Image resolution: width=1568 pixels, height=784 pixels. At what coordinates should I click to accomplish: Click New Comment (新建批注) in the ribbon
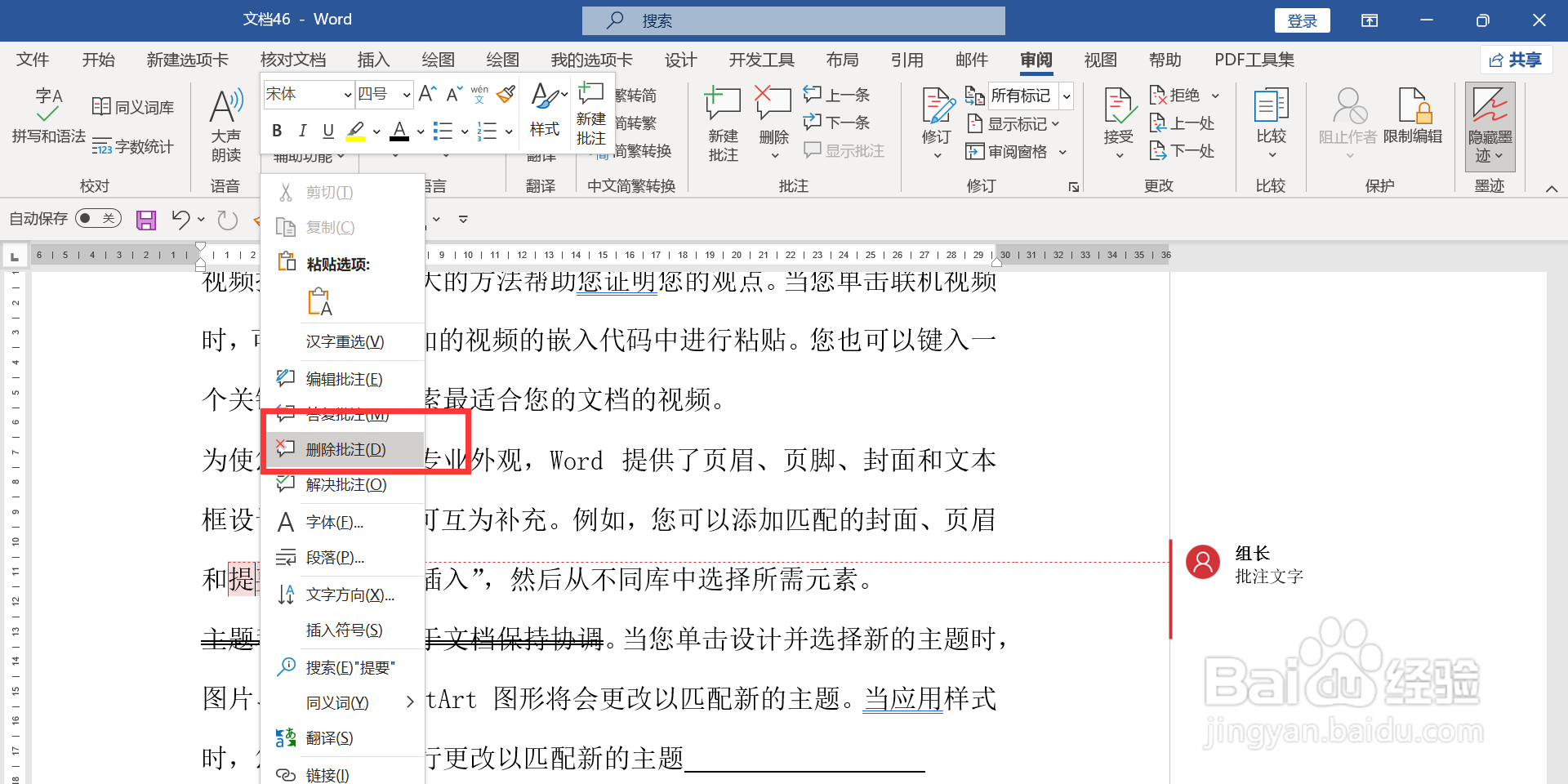point(723,125)
